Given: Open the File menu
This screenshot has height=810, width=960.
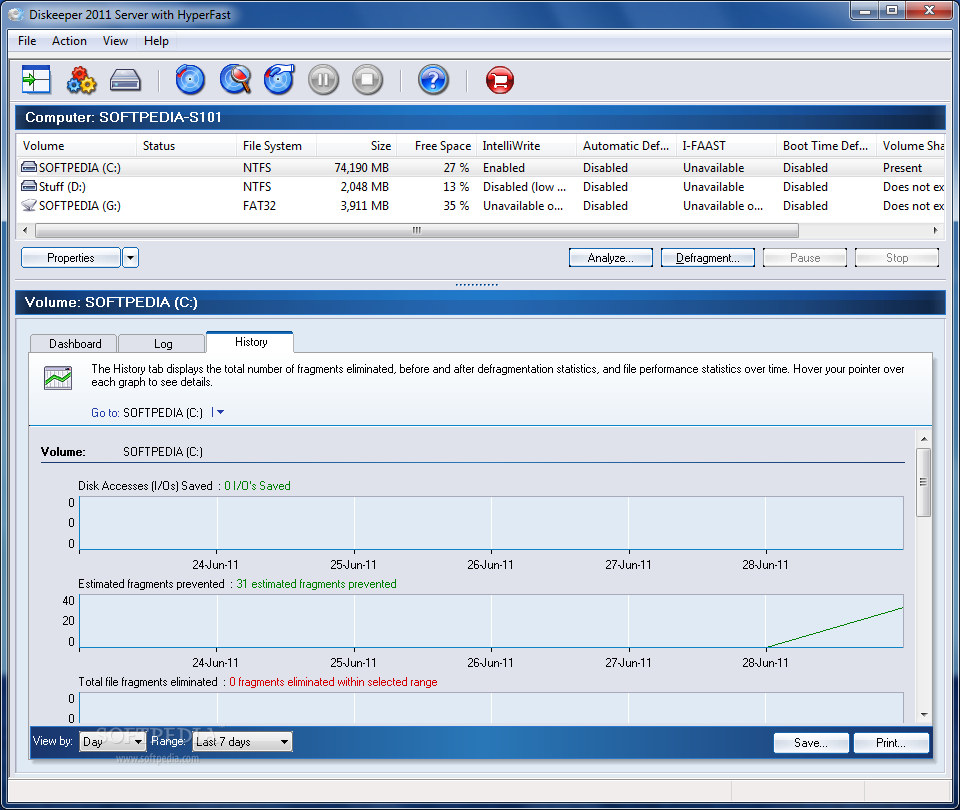Looking at the screenshot, I should 27,41.
